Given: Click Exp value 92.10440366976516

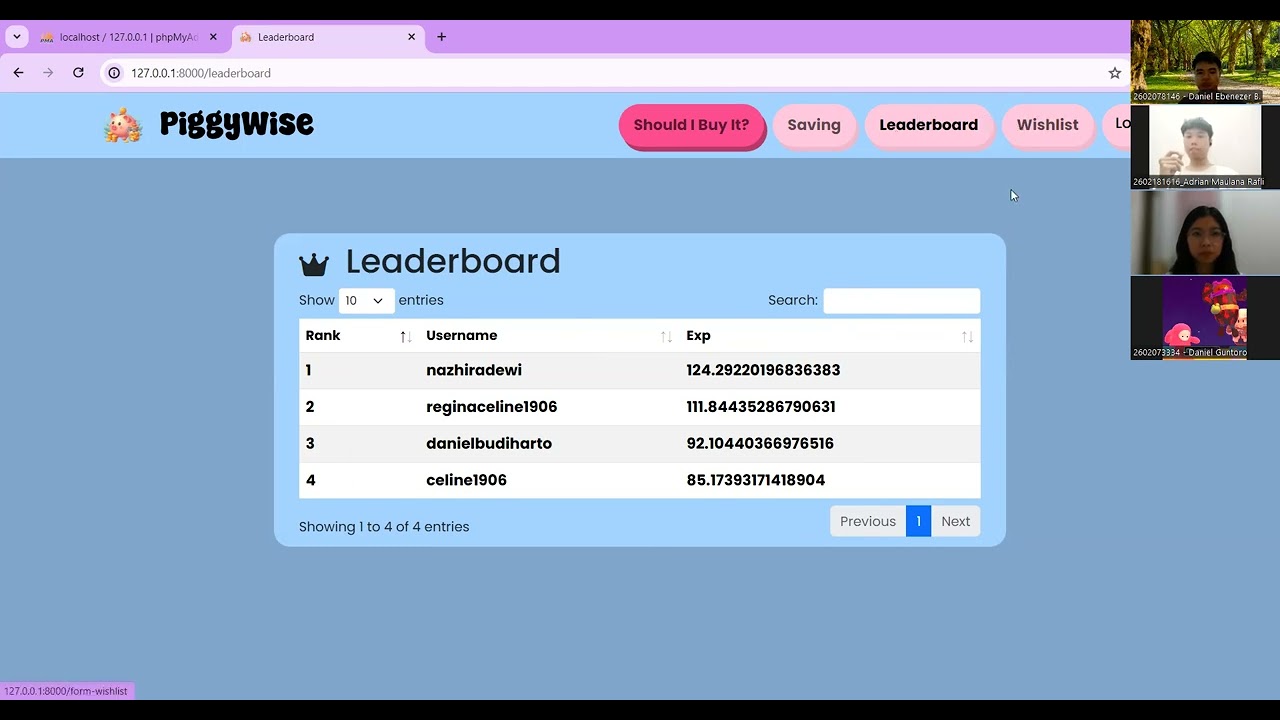Looking at the screenshot, I should click(759, 444).
